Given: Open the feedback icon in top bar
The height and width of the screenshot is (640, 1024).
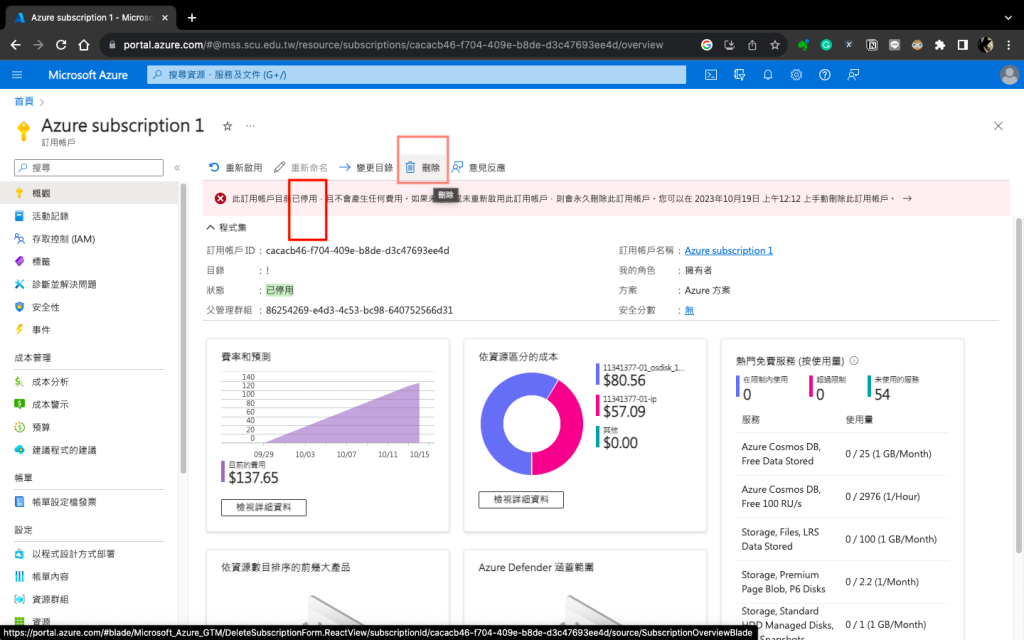Looking at the screenshot, I should 853,74.
